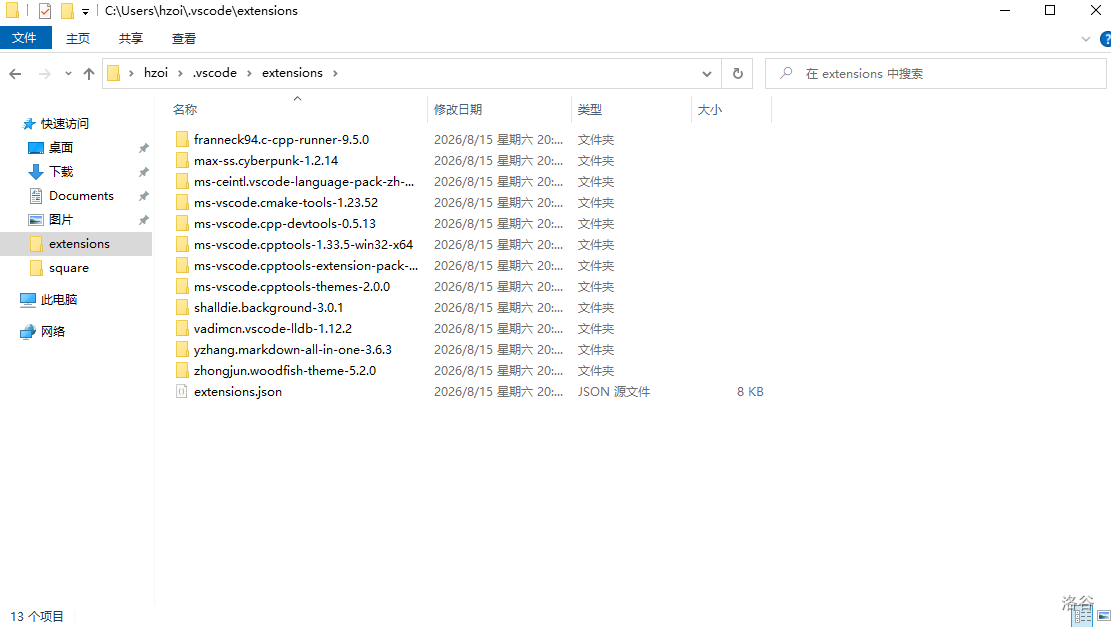1111x627 pixels.
Task: Select the ms-vscode.cpp-devtools-0.5.13 folder icon
Action: (x=182, y=224)
